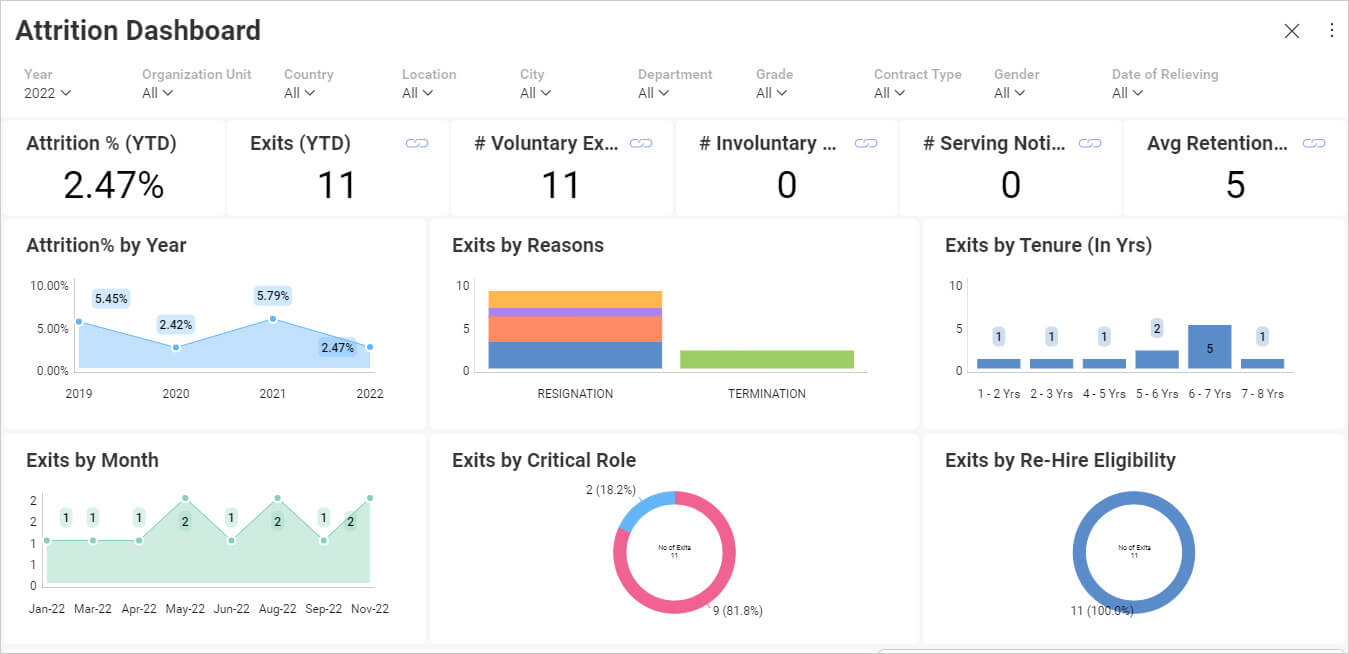1349x654 pixels.
Task: Select the Attrition % (YTD) KPI card
Action: [112, 168]
